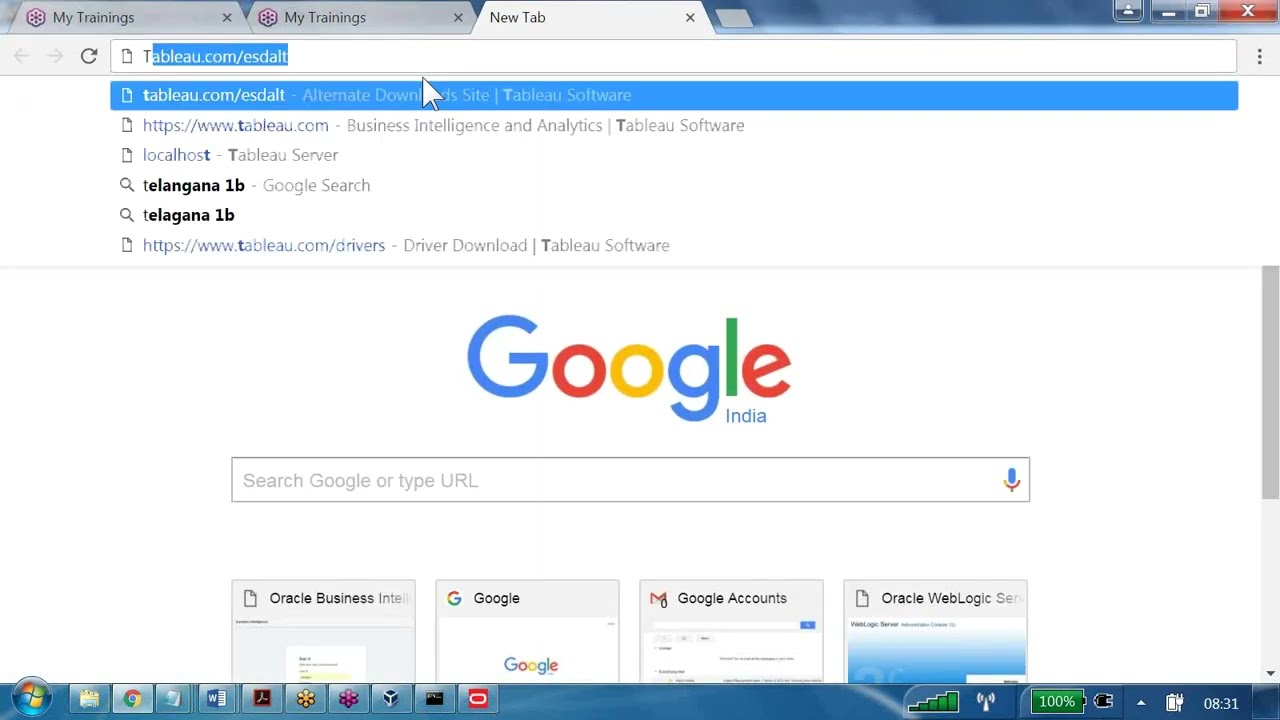1280x720 pixels.
Task: Open the Oracle Business Intelligence thumbnail
Action: tap(323, 632)
